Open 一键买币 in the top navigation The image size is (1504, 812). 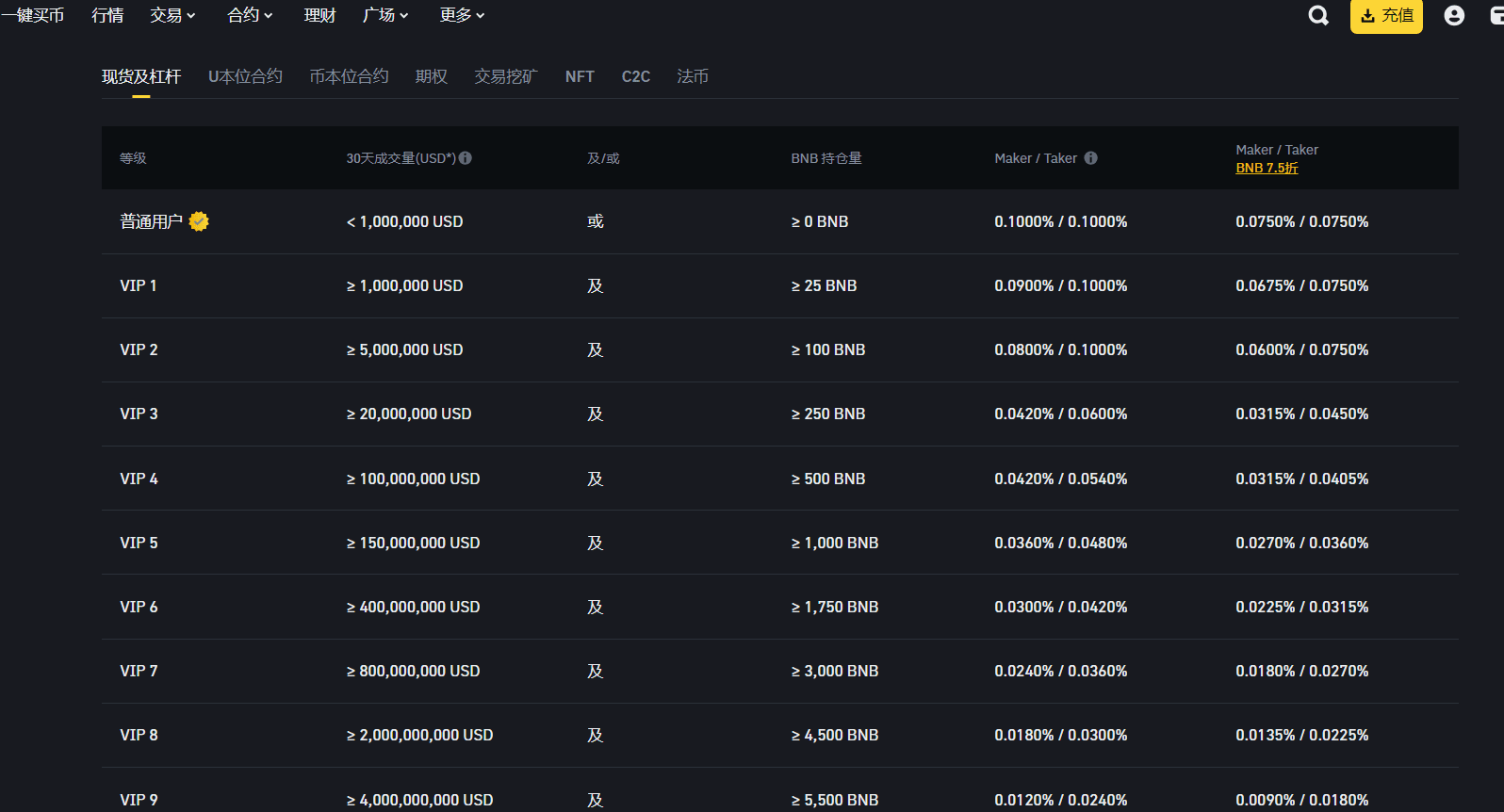(x=33, y=15)
